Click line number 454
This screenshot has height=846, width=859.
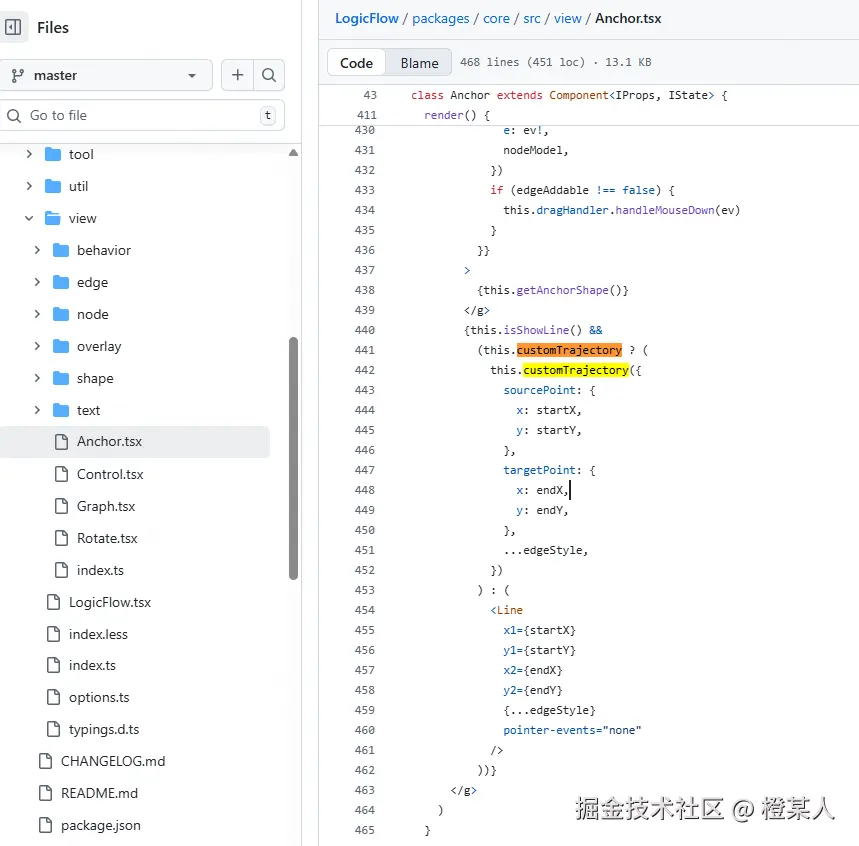tap(364, 610)
